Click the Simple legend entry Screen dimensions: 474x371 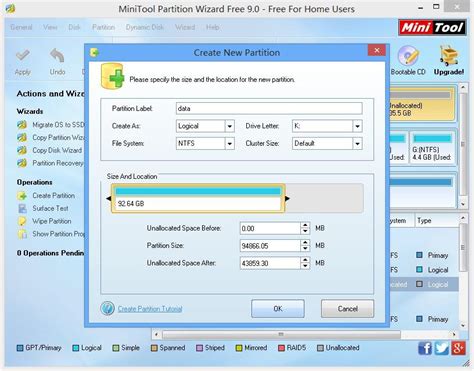pyautogui.click(x=126, y=348)
